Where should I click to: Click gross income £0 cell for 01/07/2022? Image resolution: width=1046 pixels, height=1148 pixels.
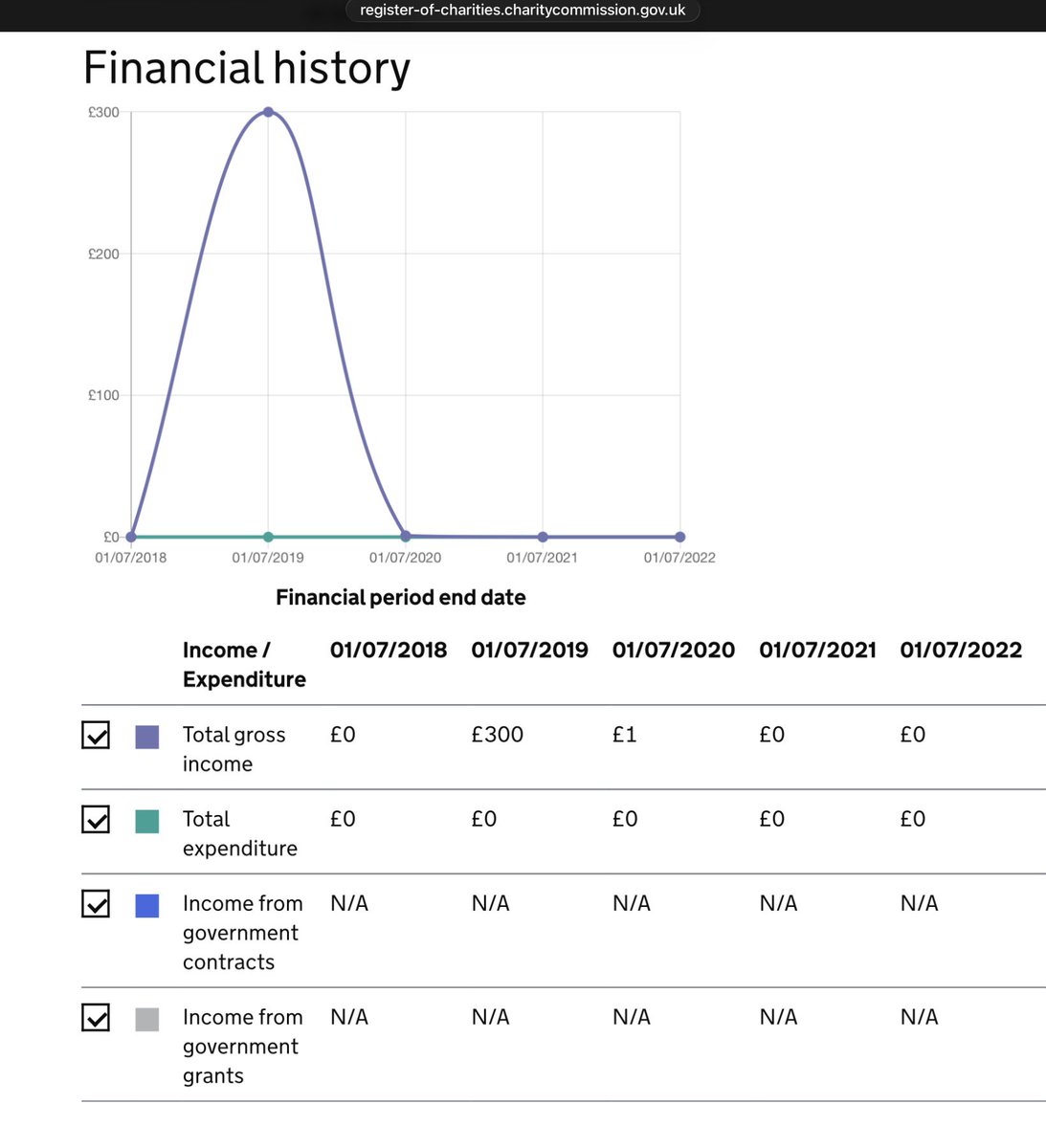(x=913, y=735)
